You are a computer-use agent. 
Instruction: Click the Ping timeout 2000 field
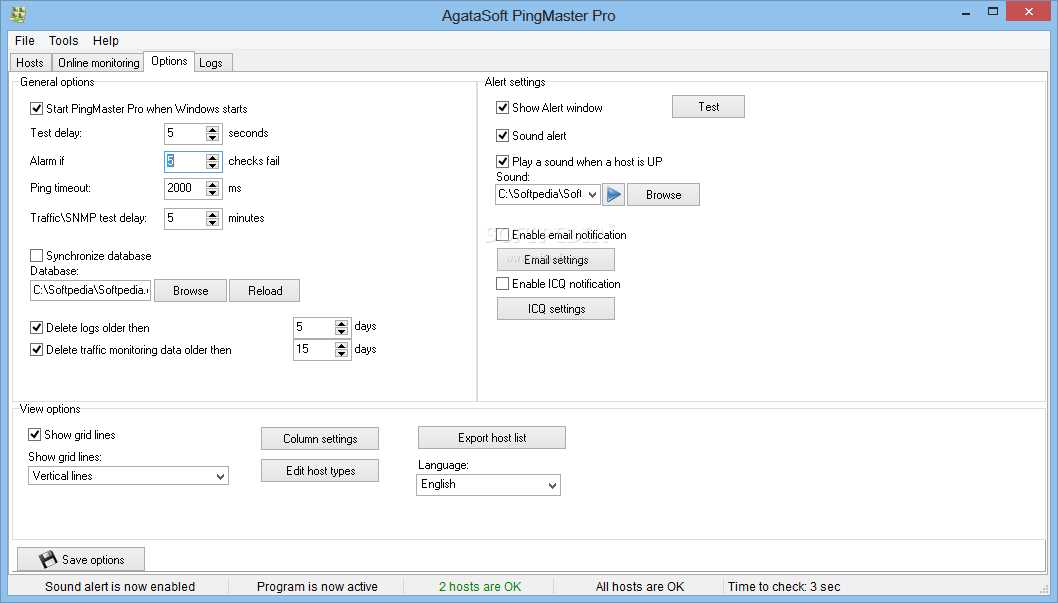[x=186, y=189]
